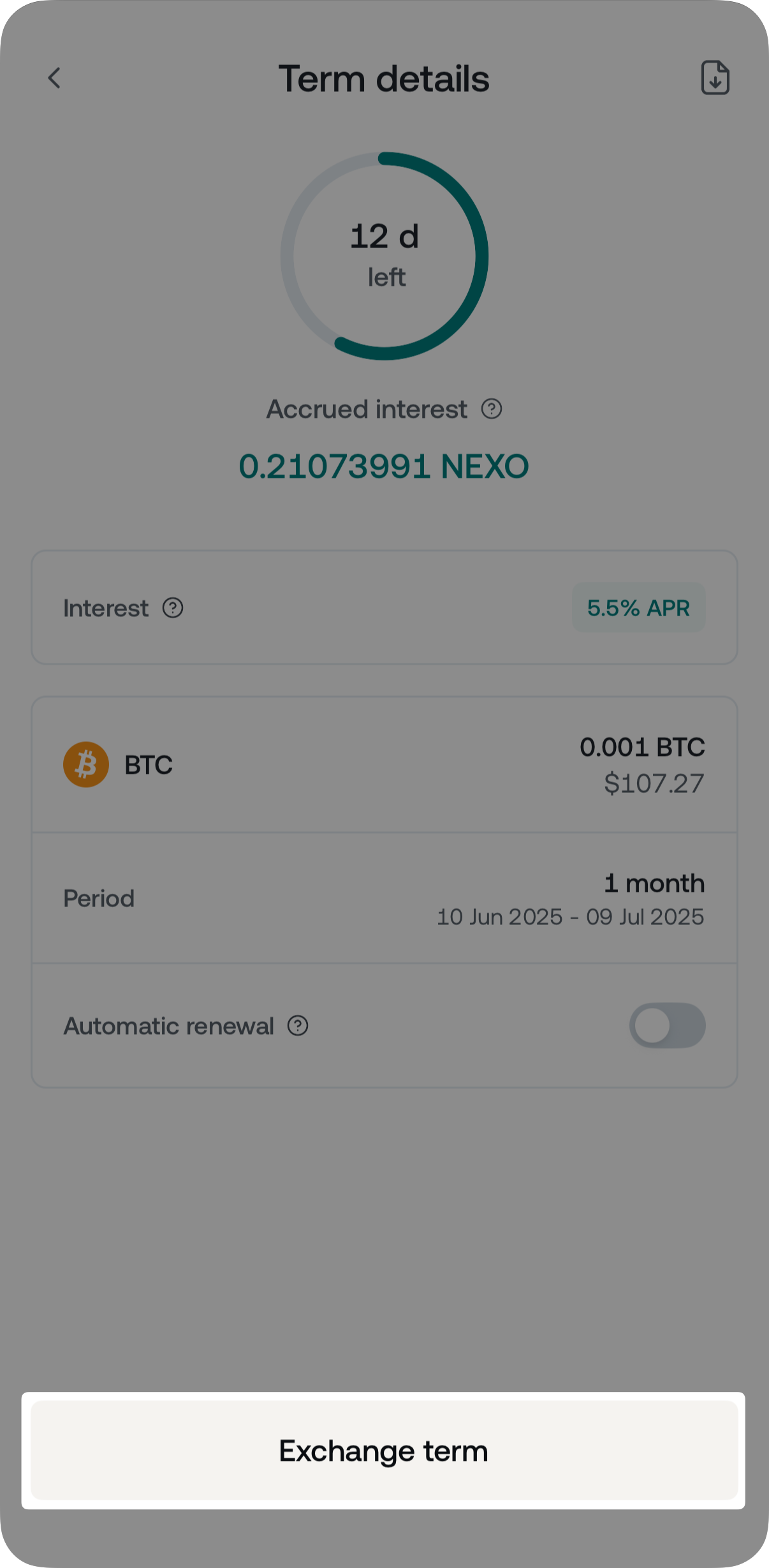Click the $107.27 dollar value

pyautogui.click(x=654, y=783)
